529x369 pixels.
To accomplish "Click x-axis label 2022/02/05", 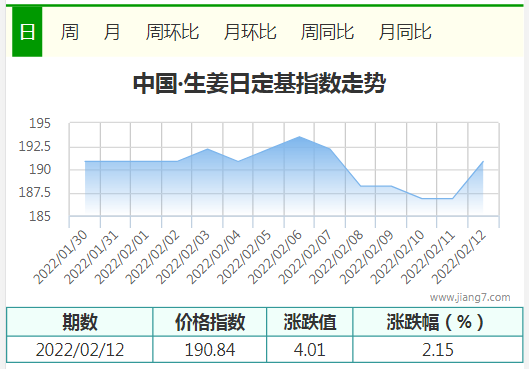I will point(244,257).
